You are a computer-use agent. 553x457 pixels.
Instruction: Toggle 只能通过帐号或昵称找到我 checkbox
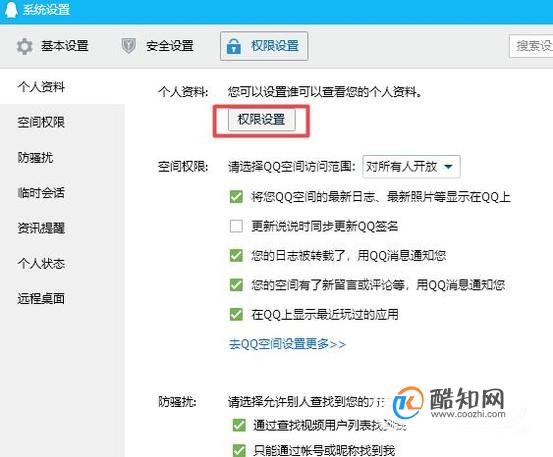[239, 450]
